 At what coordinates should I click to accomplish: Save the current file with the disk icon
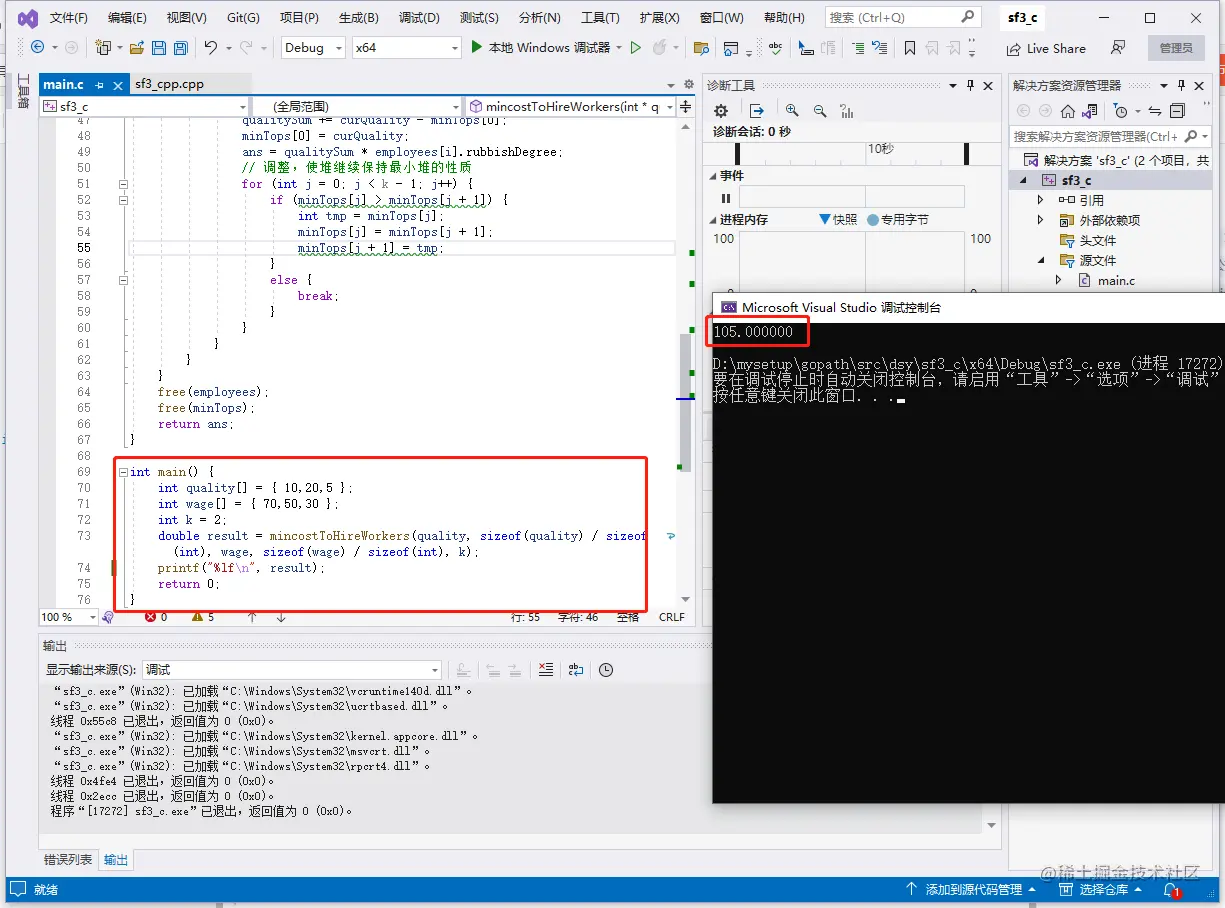tap(160, 47)
